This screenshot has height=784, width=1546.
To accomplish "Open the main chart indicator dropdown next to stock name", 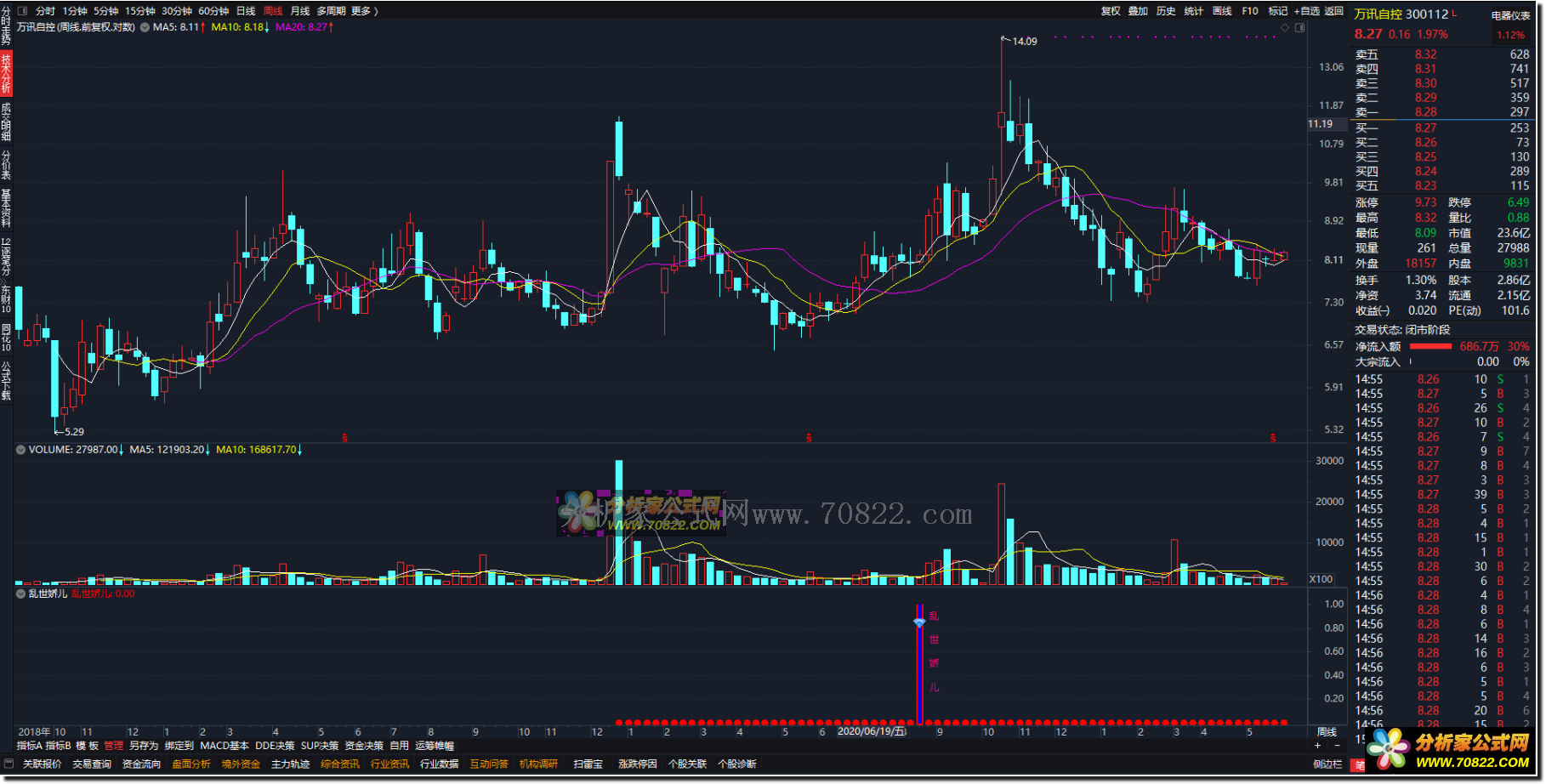I will pyautogui.click(x=145, y=27).
